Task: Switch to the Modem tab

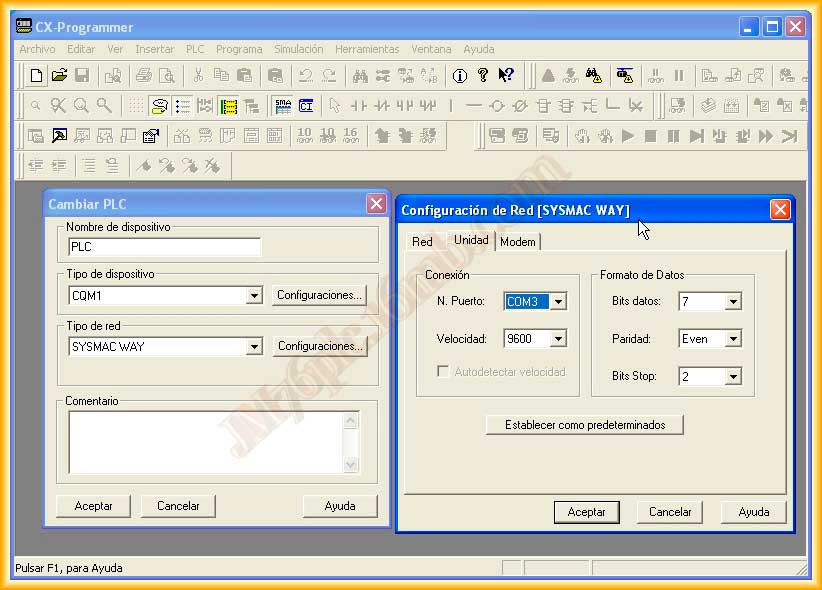Action: click(x=518, y=242)
